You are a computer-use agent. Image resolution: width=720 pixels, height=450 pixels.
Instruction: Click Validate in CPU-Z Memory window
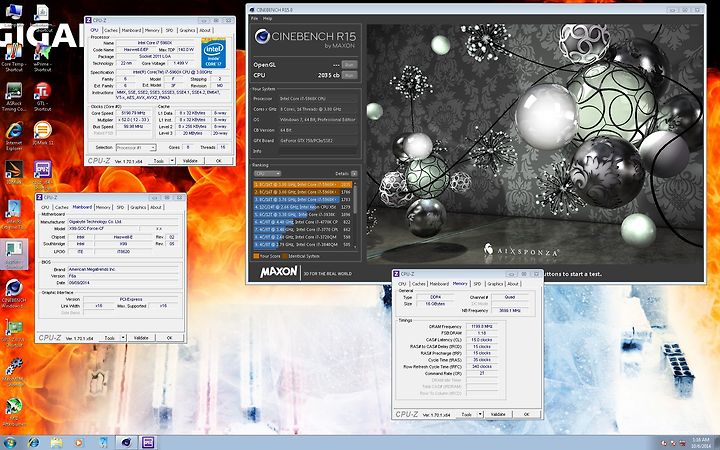(498, 414)
